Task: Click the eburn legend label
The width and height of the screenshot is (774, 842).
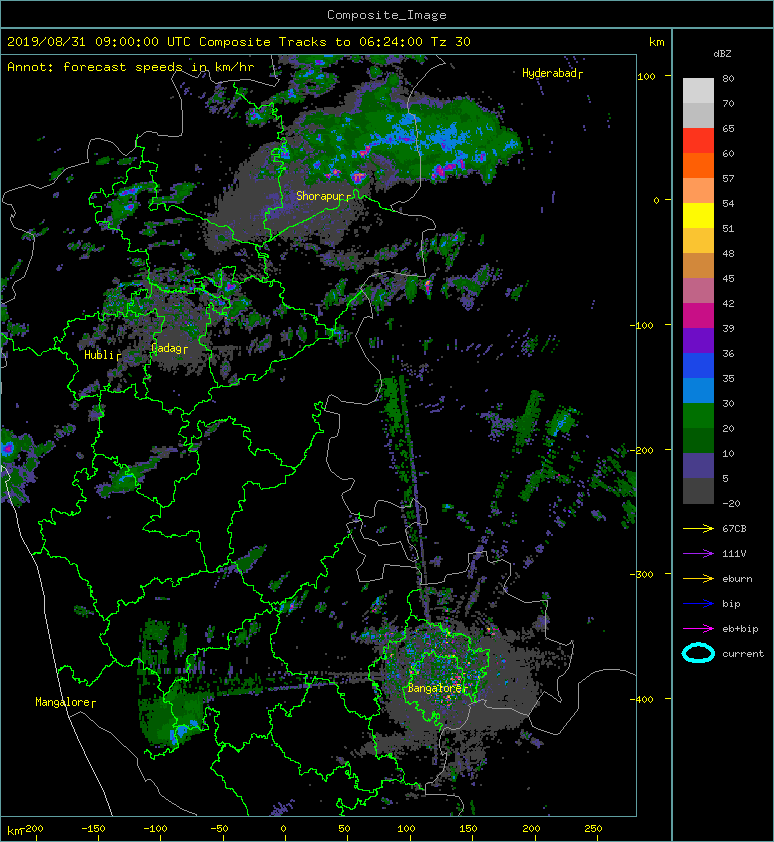Action: pyautogui.click(x=737, y=579)
